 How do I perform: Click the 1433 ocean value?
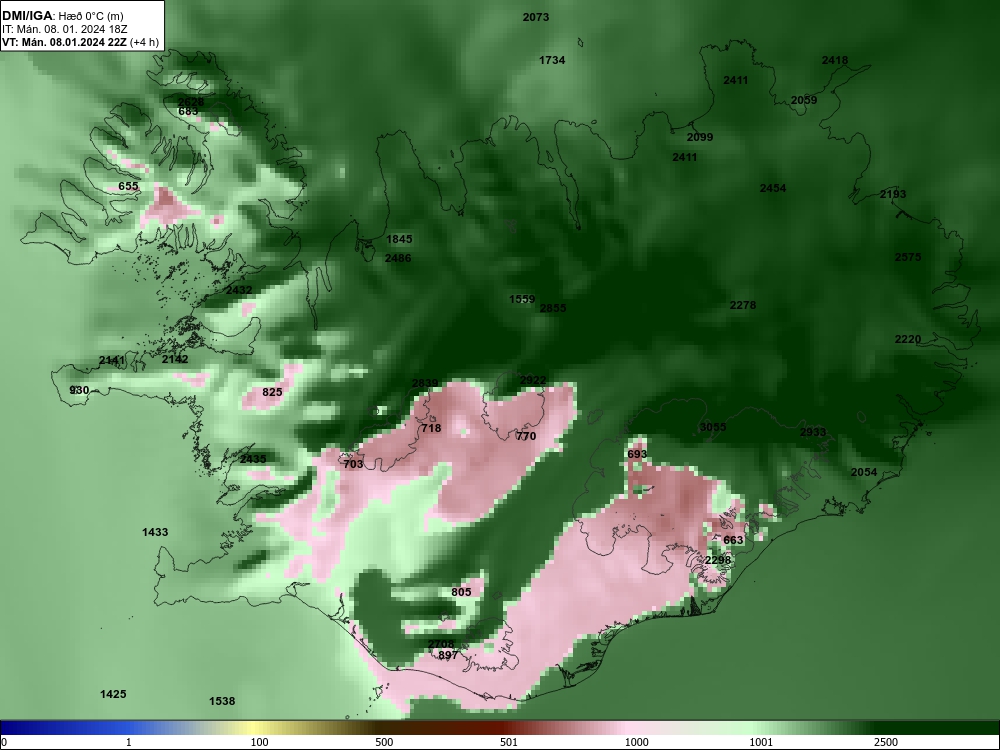coord(155,533)
